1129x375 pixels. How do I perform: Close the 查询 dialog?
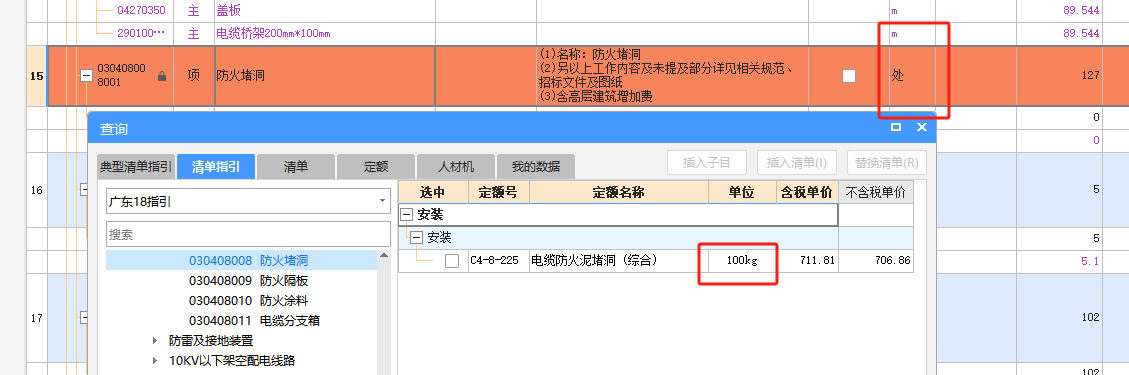point(921,127)
